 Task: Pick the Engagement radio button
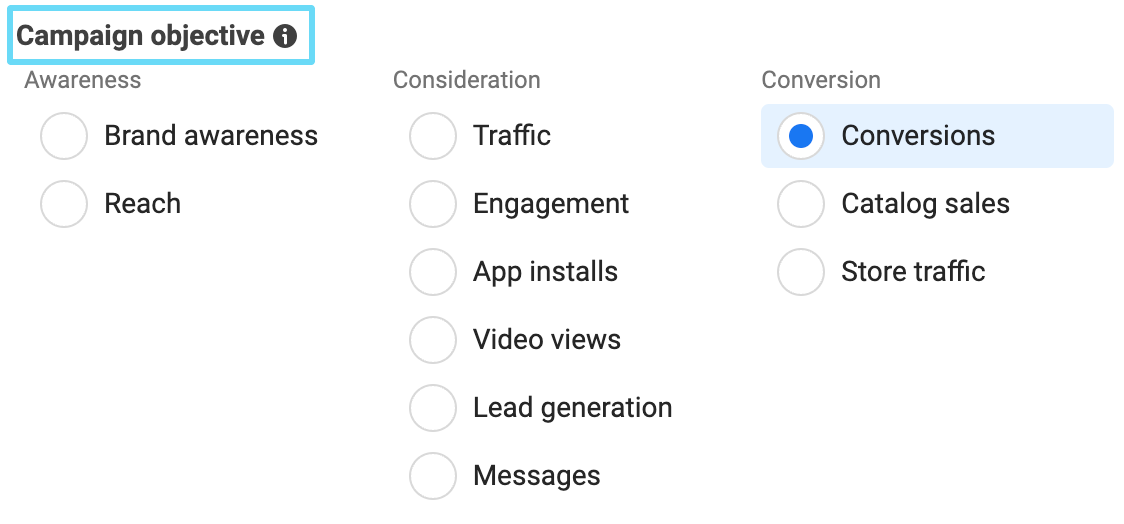433,204
